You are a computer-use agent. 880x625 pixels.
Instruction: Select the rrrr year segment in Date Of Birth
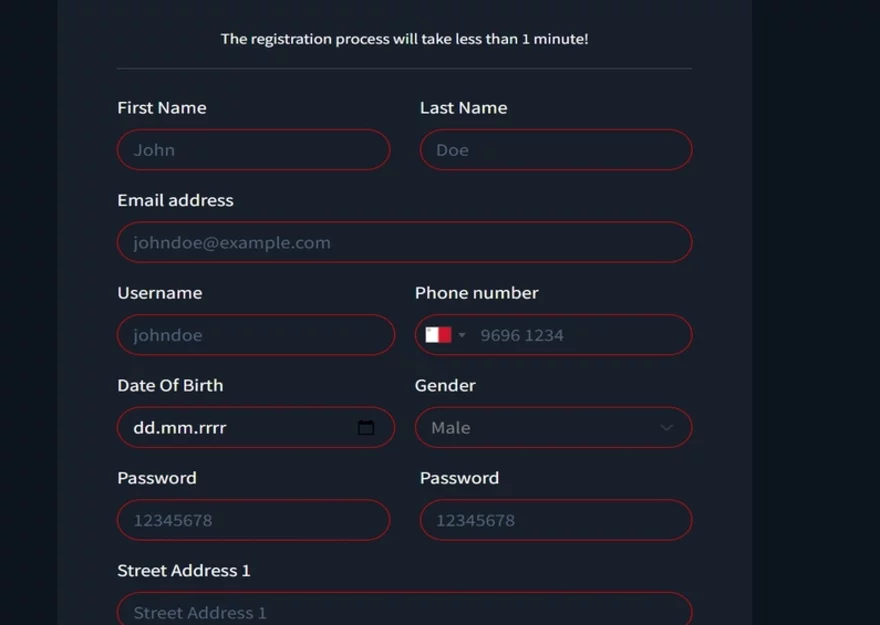click(211, 428)
